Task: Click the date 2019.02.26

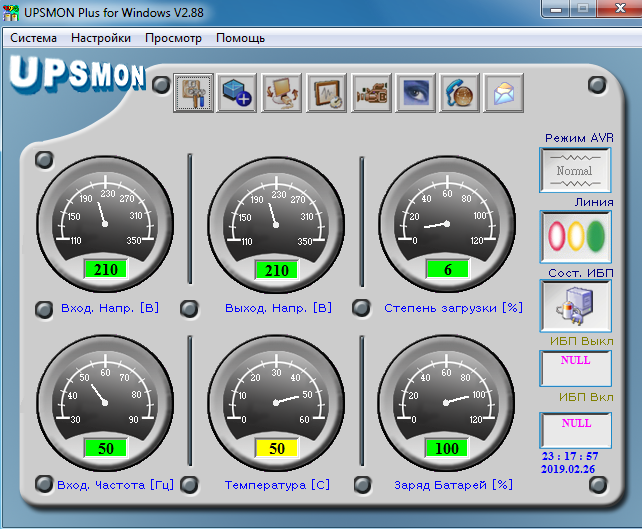Action: pyautogui.click(x=568, y=469)
